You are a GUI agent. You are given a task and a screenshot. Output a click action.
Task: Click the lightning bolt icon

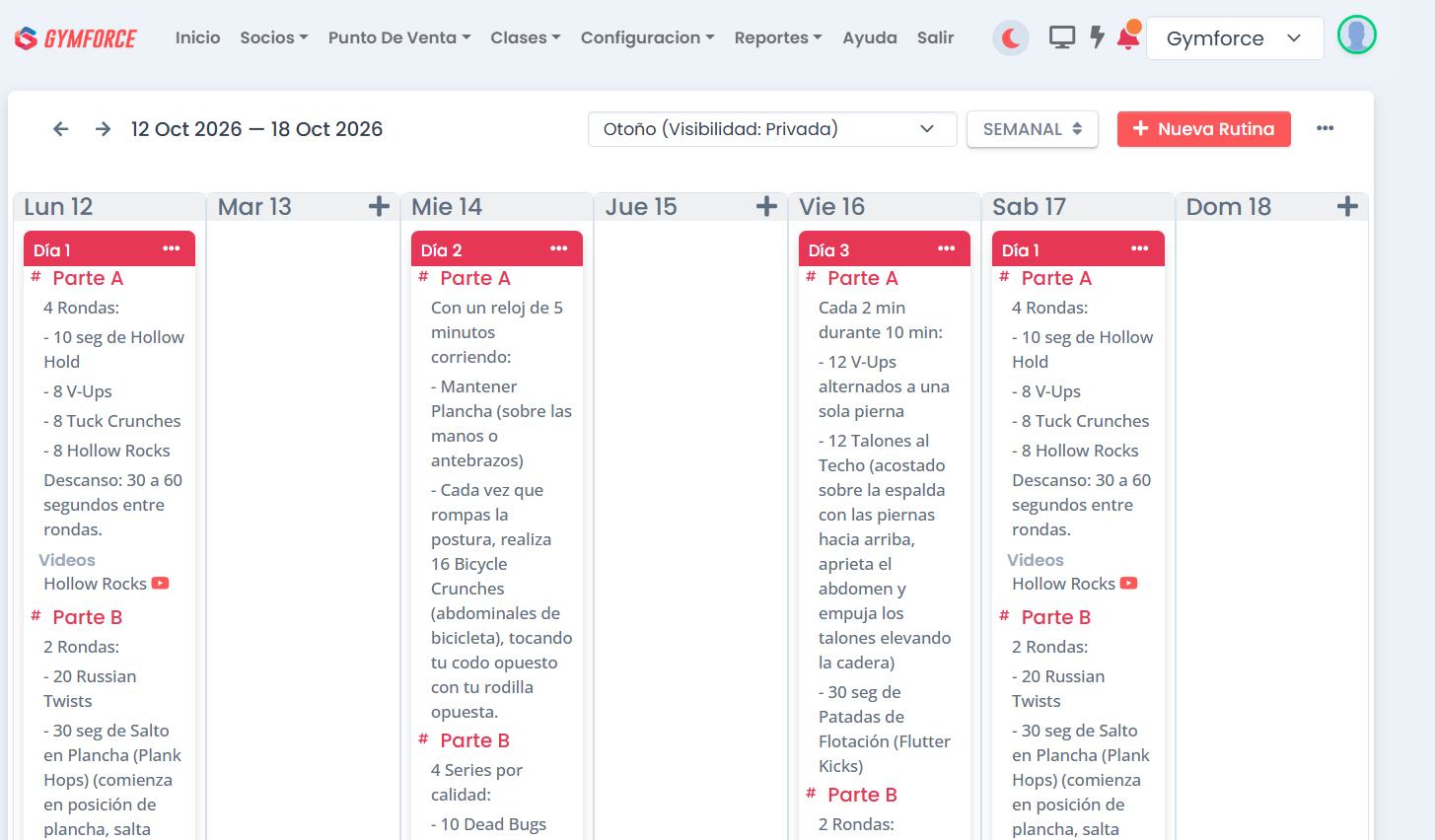click(1097, 37)
